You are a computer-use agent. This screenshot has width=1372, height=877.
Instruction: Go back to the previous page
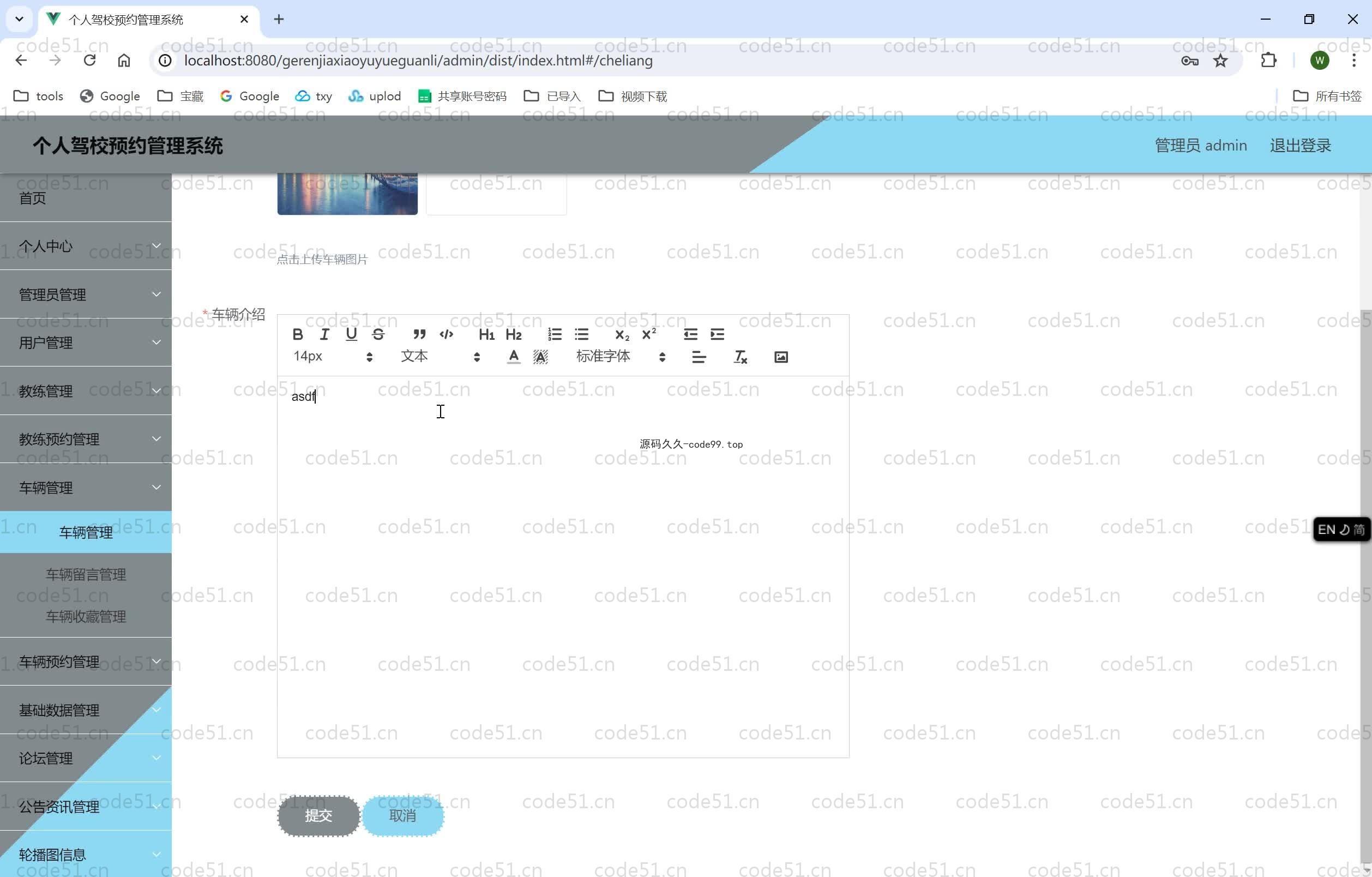click(x=21, y=61)
